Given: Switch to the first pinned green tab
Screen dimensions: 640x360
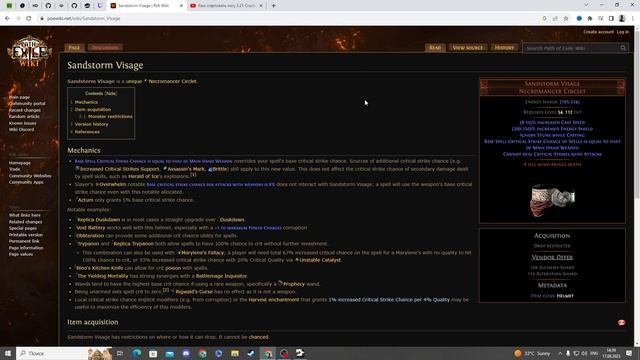Looking at the screenshot, I should pyautogui.click(x=9, y=6).
